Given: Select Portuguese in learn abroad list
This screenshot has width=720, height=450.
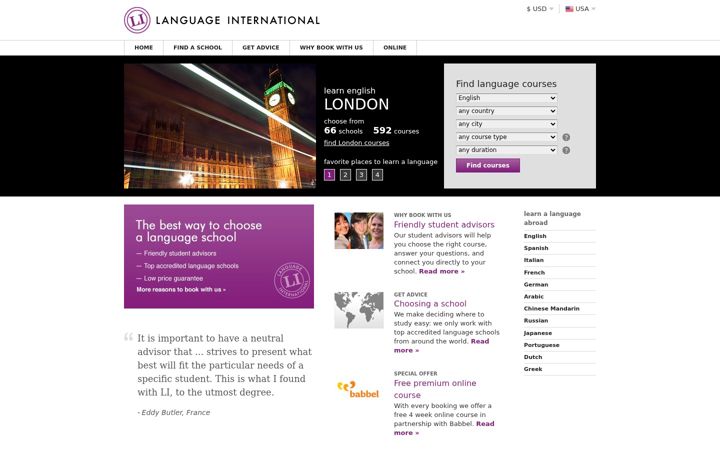Looking at the screenshot, I should [x=541, y=345].
